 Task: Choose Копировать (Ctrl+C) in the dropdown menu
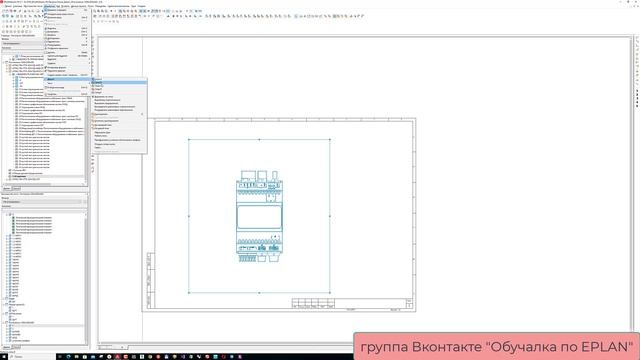point(66,32)
